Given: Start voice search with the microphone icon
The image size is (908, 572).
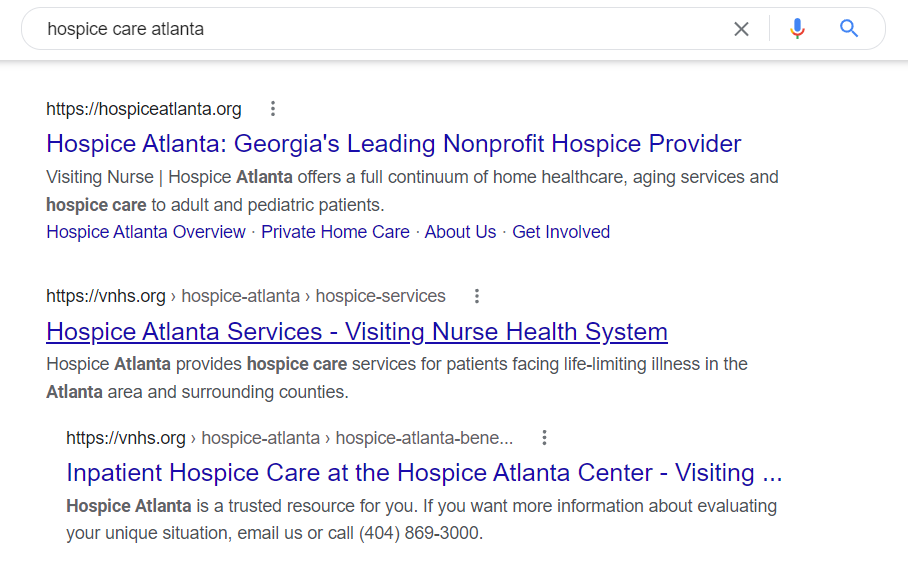Looking at the screenshot, I should [x=797, y=28].
